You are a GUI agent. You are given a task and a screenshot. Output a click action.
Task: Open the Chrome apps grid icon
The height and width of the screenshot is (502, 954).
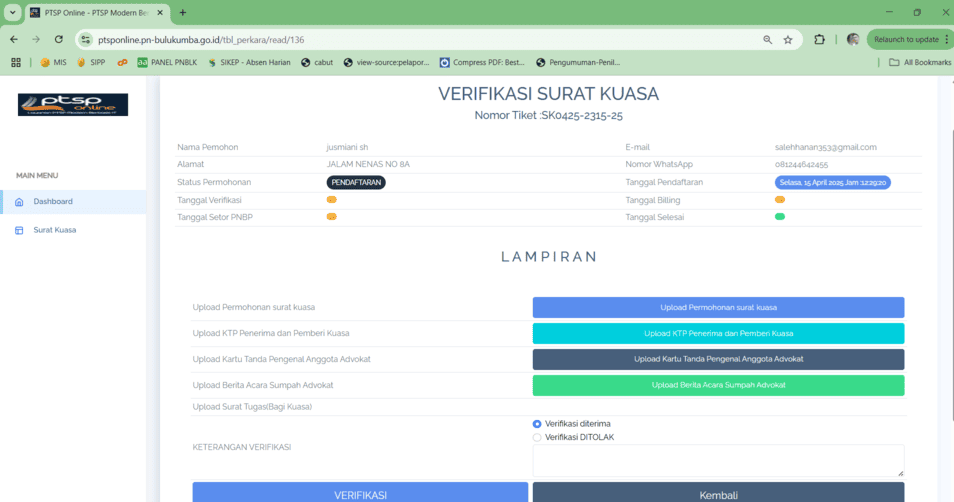click(x=16, y=62)
